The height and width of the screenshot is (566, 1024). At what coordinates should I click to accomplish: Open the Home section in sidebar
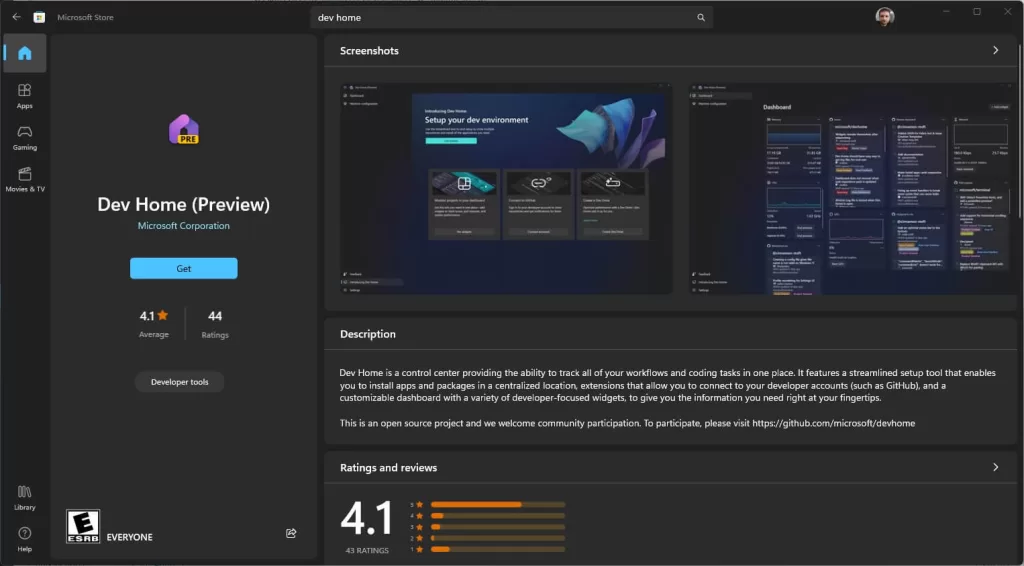click(x=25, y=53)
